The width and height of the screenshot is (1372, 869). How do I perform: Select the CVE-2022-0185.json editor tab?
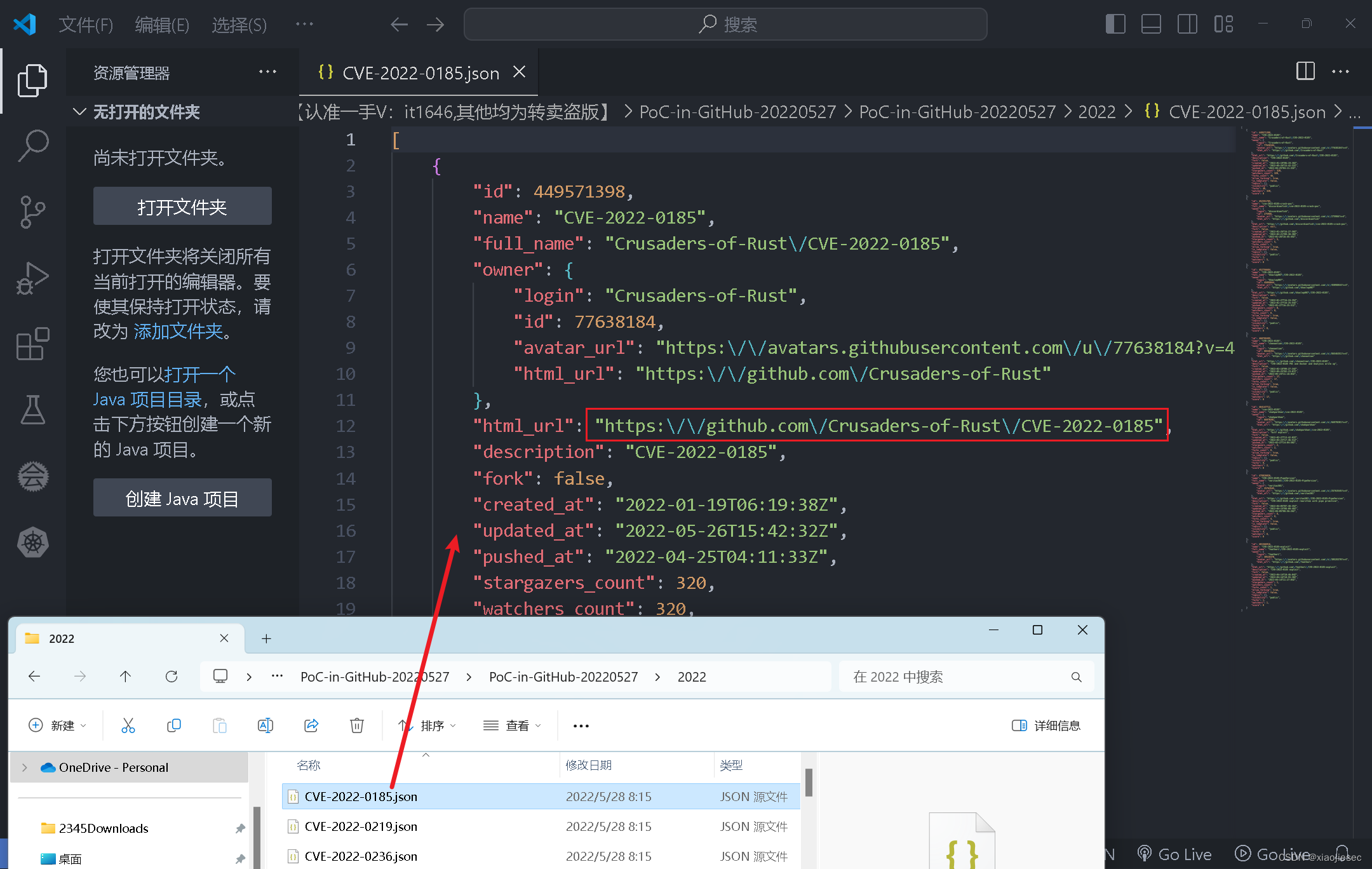(x=420, y=73)
